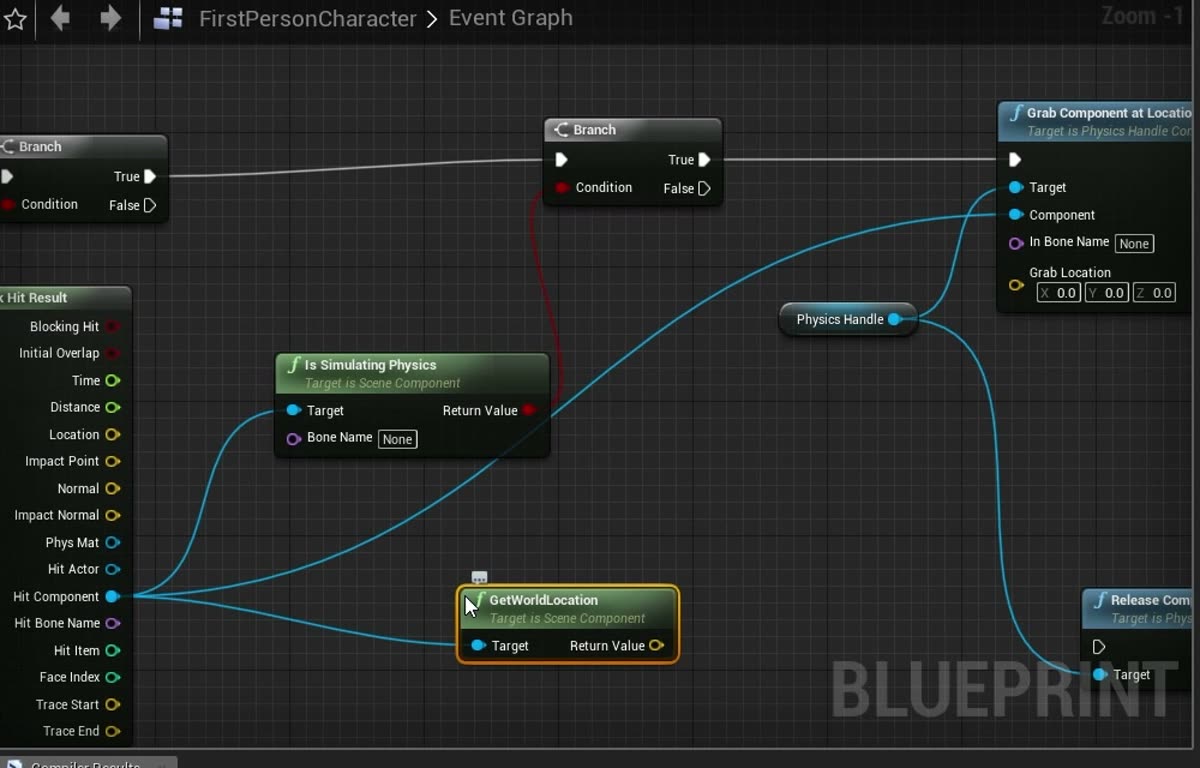
Task: Click the Trace Start output pin
Action: 112,704
